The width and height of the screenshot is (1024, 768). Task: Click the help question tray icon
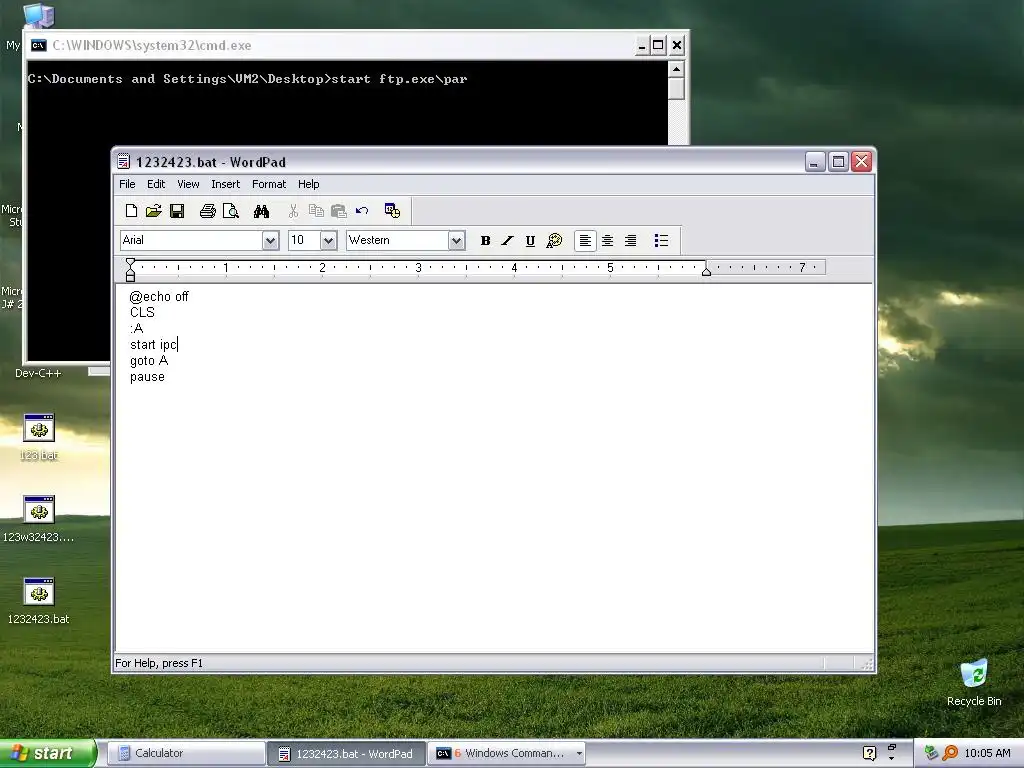(869, 754)
